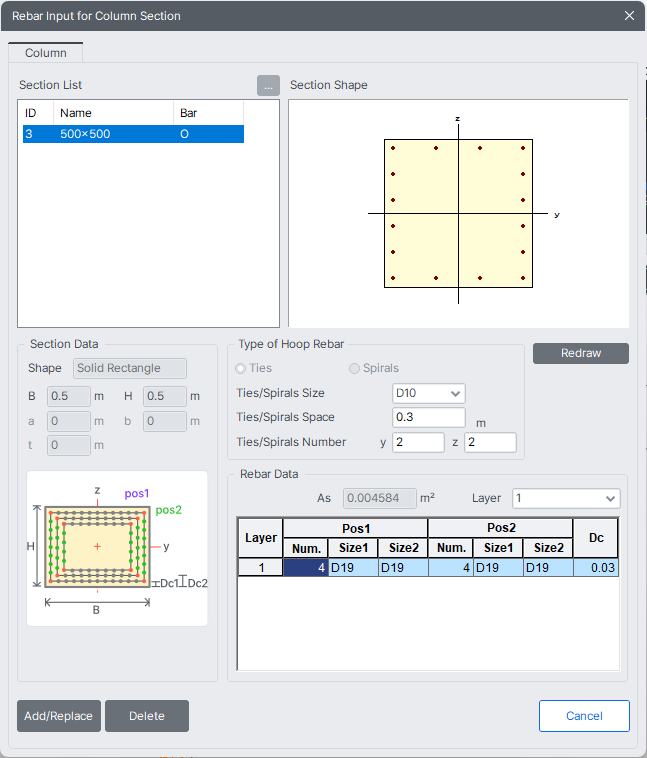647x758 pixels.
Task: Click the a dimension field
Action: [69, 422]
